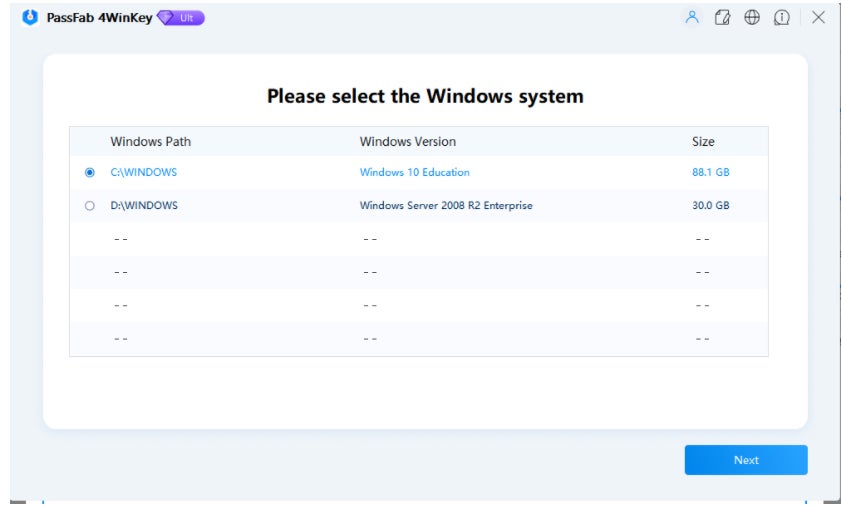Screen dimensions: 842x507
Task: Click the Windows Path column header
Action: pos(150,142)
